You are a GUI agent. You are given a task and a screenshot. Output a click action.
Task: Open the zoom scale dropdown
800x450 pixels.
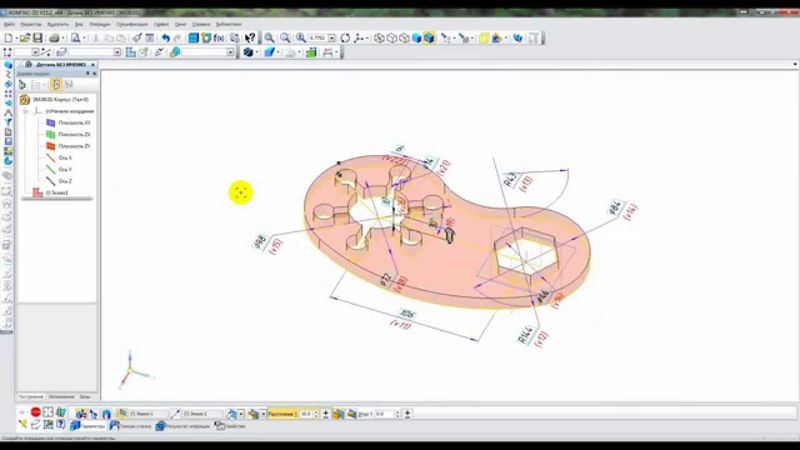coord(332,38)
